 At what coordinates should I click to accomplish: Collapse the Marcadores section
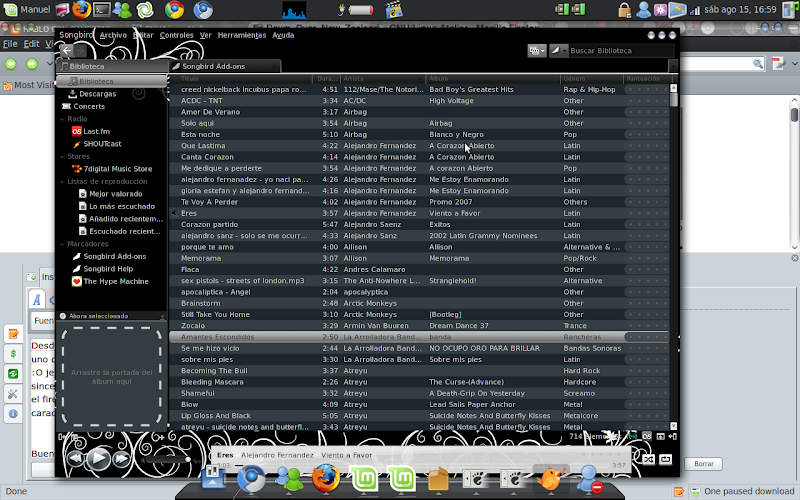62,244
